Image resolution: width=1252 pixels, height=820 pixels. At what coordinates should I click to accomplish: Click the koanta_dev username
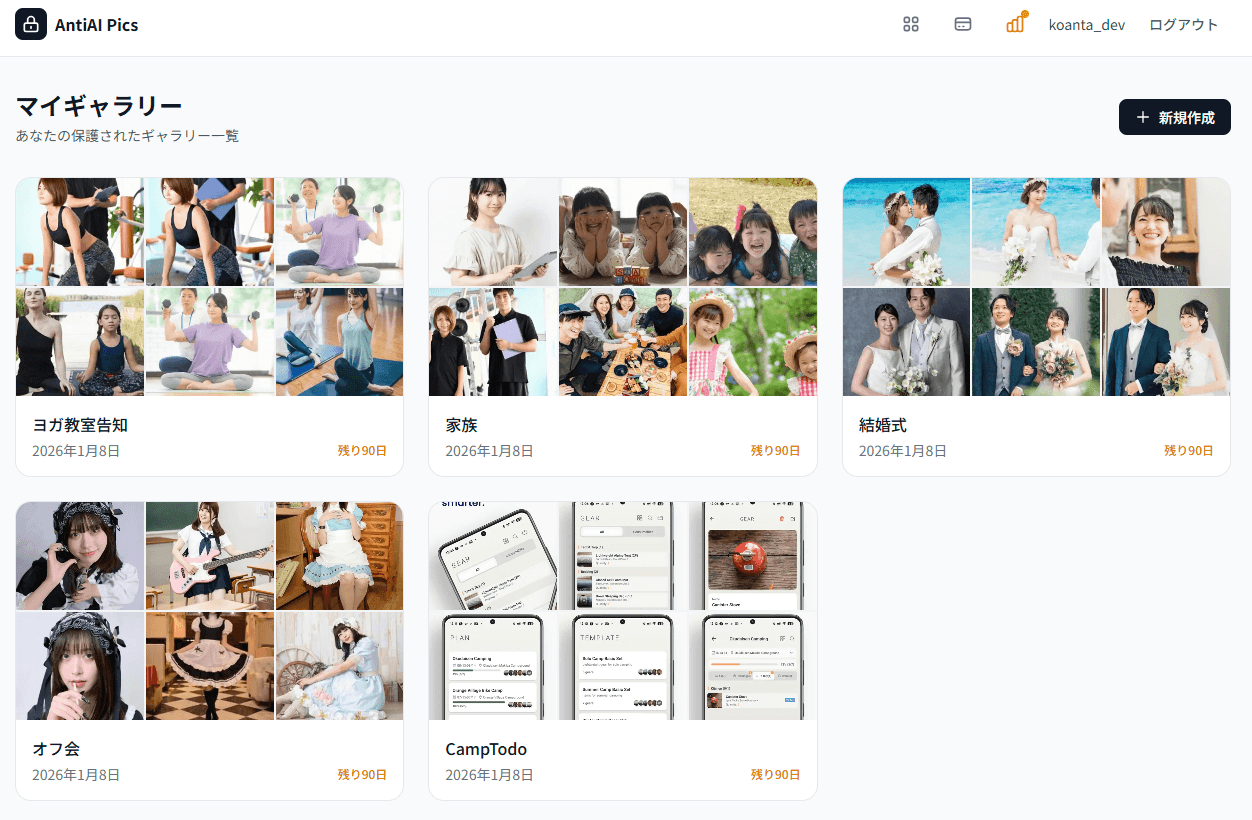tap(1086, 25)
